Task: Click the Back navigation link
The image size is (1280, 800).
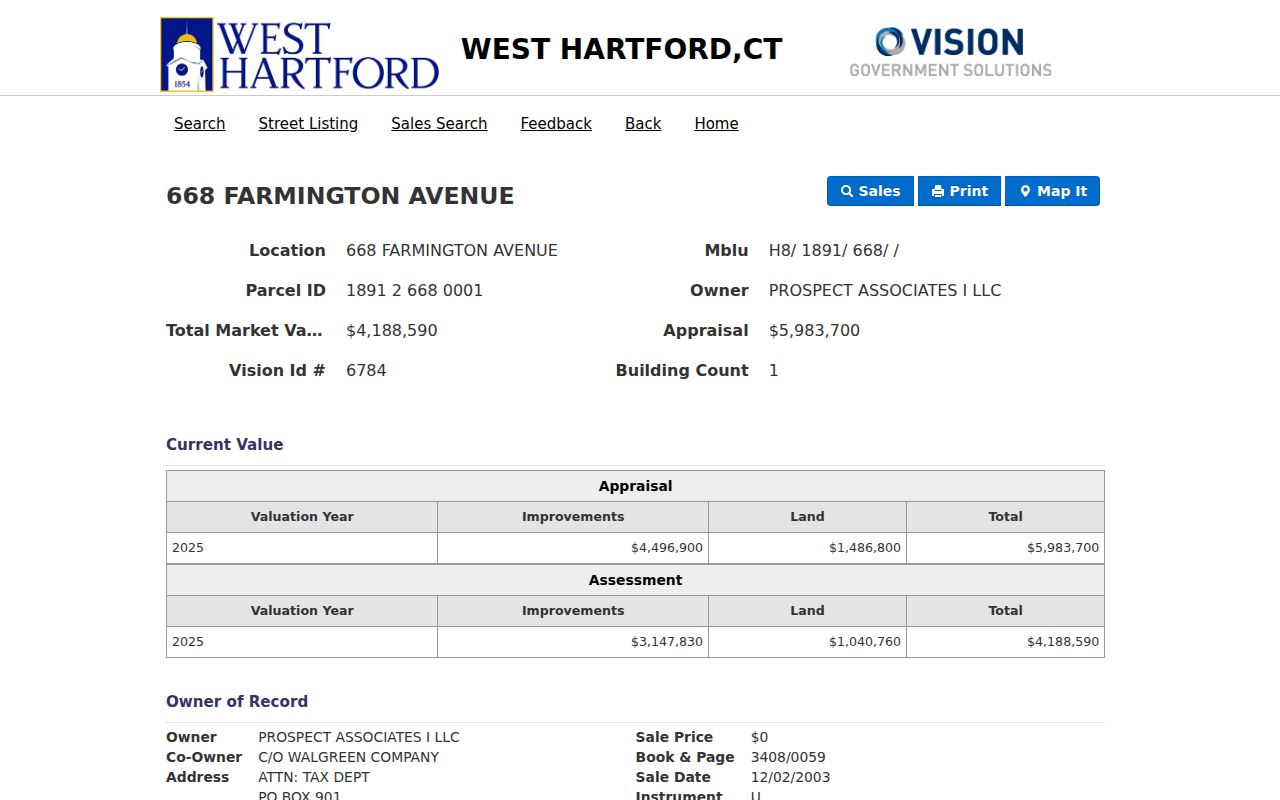Action: 643,123
